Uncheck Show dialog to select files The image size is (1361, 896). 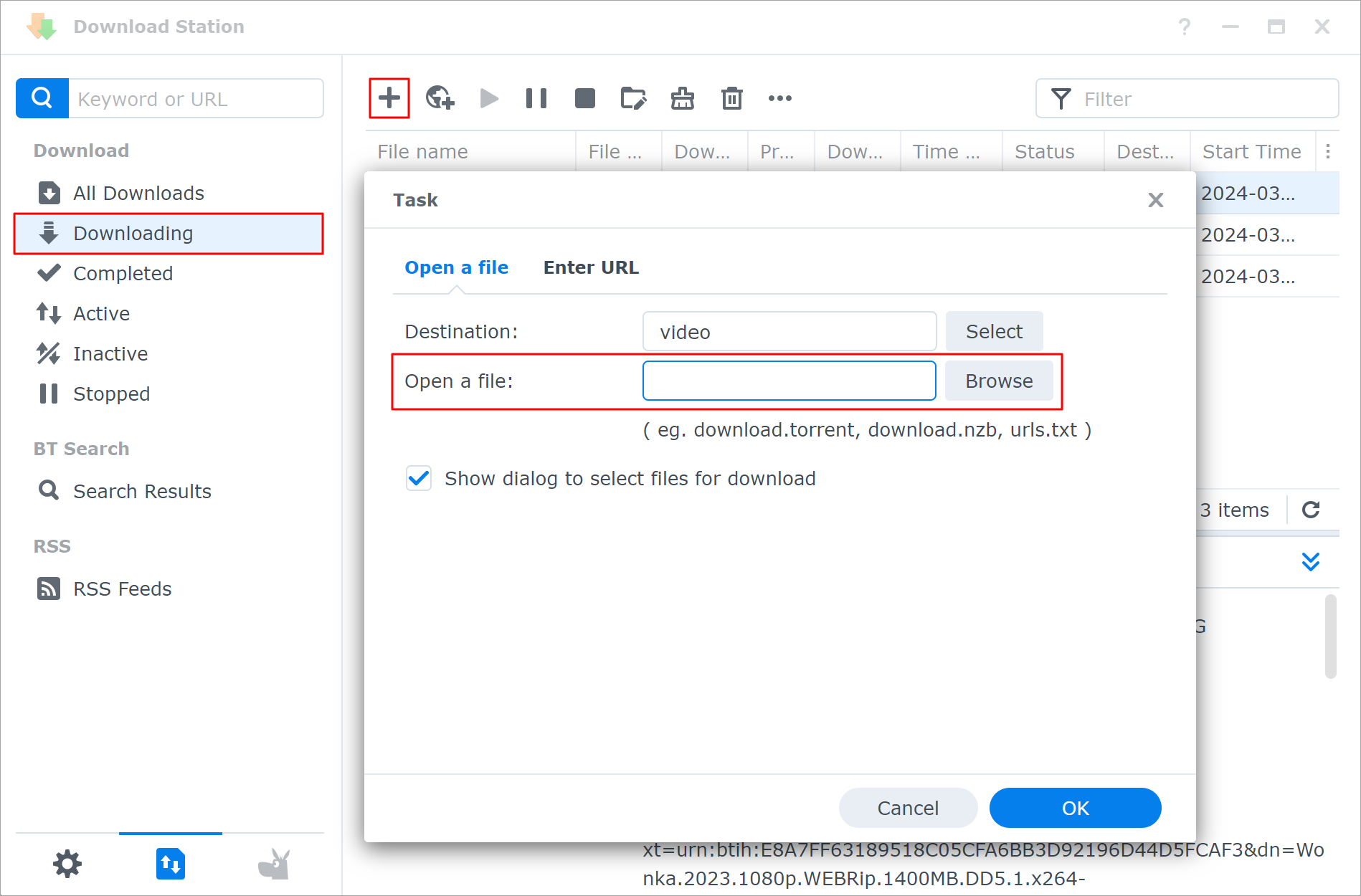tap(419, 478)
